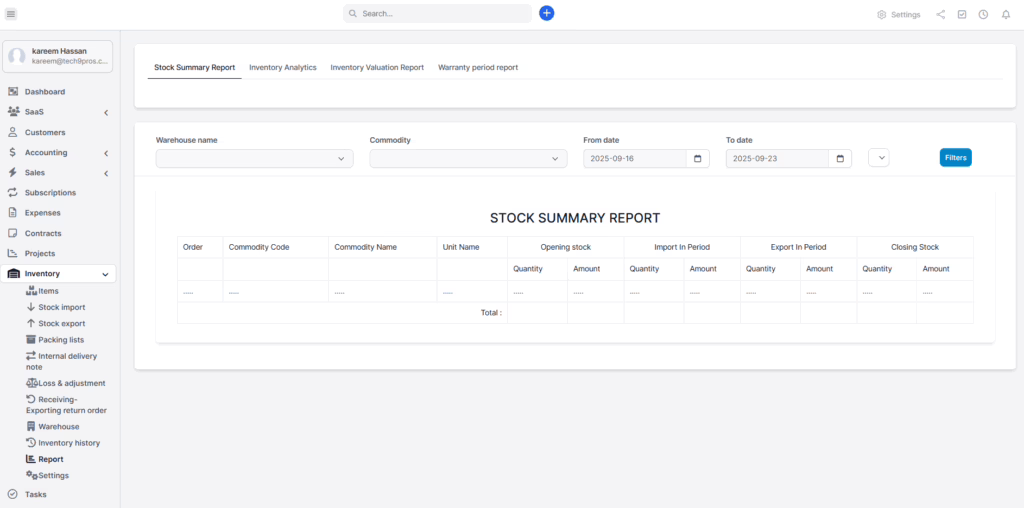Click the user avatar of kareem Hassan

pos(17,56)
